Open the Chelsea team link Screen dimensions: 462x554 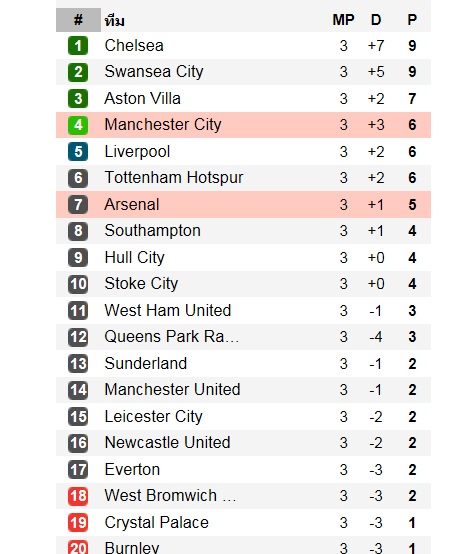(134, 46)
